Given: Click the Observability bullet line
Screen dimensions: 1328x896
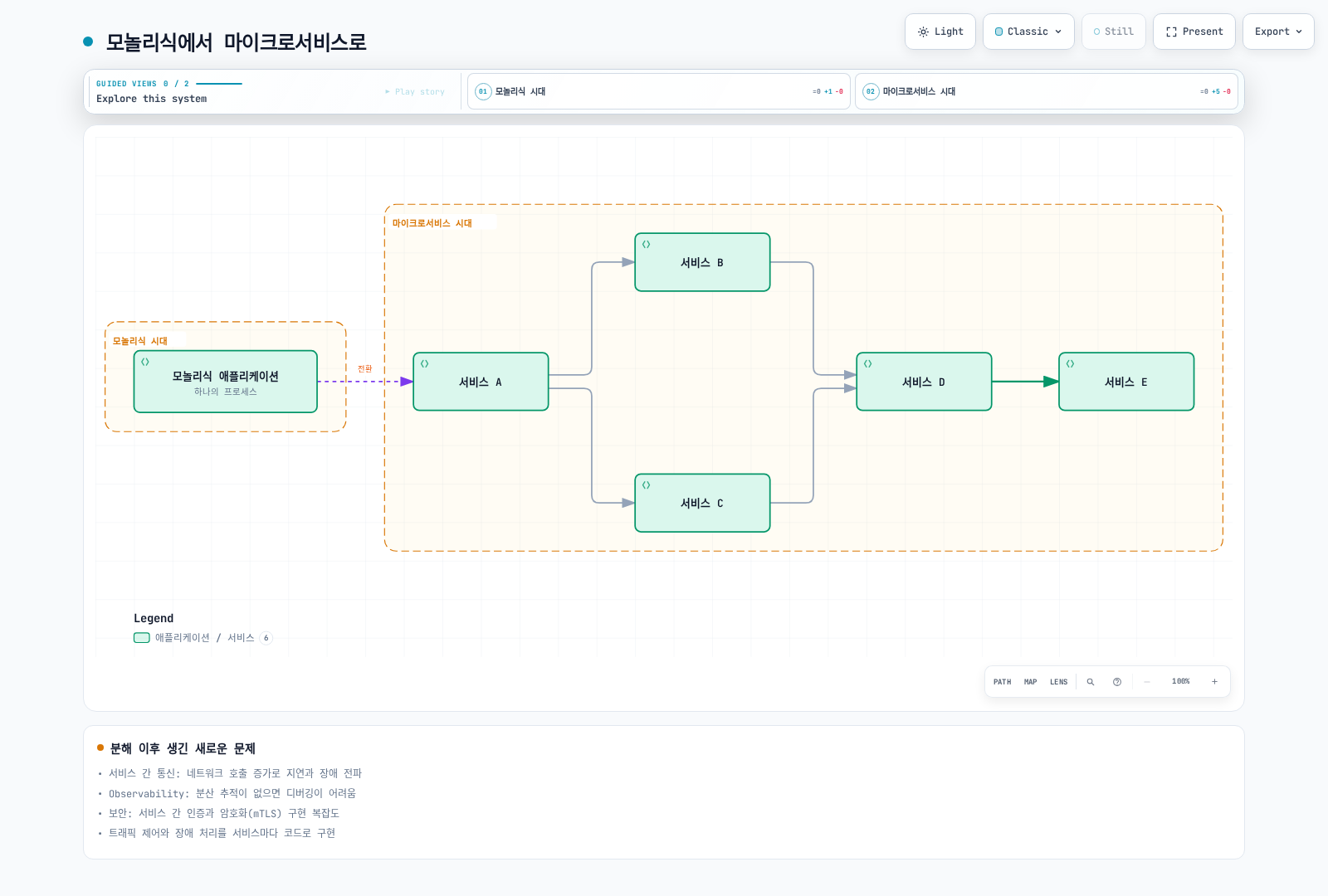Looking at the screenshot, I should (232, 793).
